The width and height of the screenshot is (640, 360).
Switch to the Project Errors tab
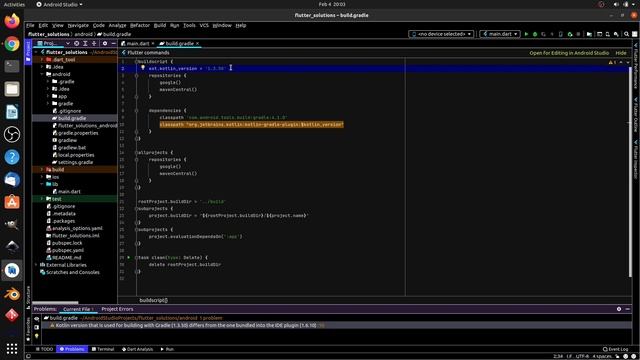point(117,309)
